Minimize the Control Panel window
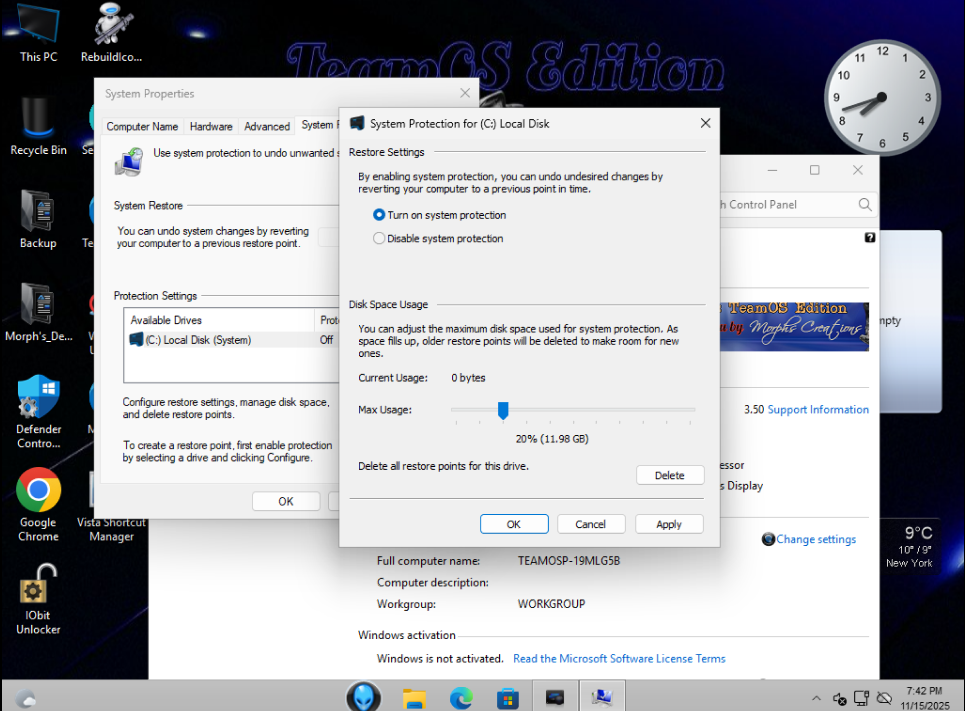965x711 pixels. click(772, 170)
